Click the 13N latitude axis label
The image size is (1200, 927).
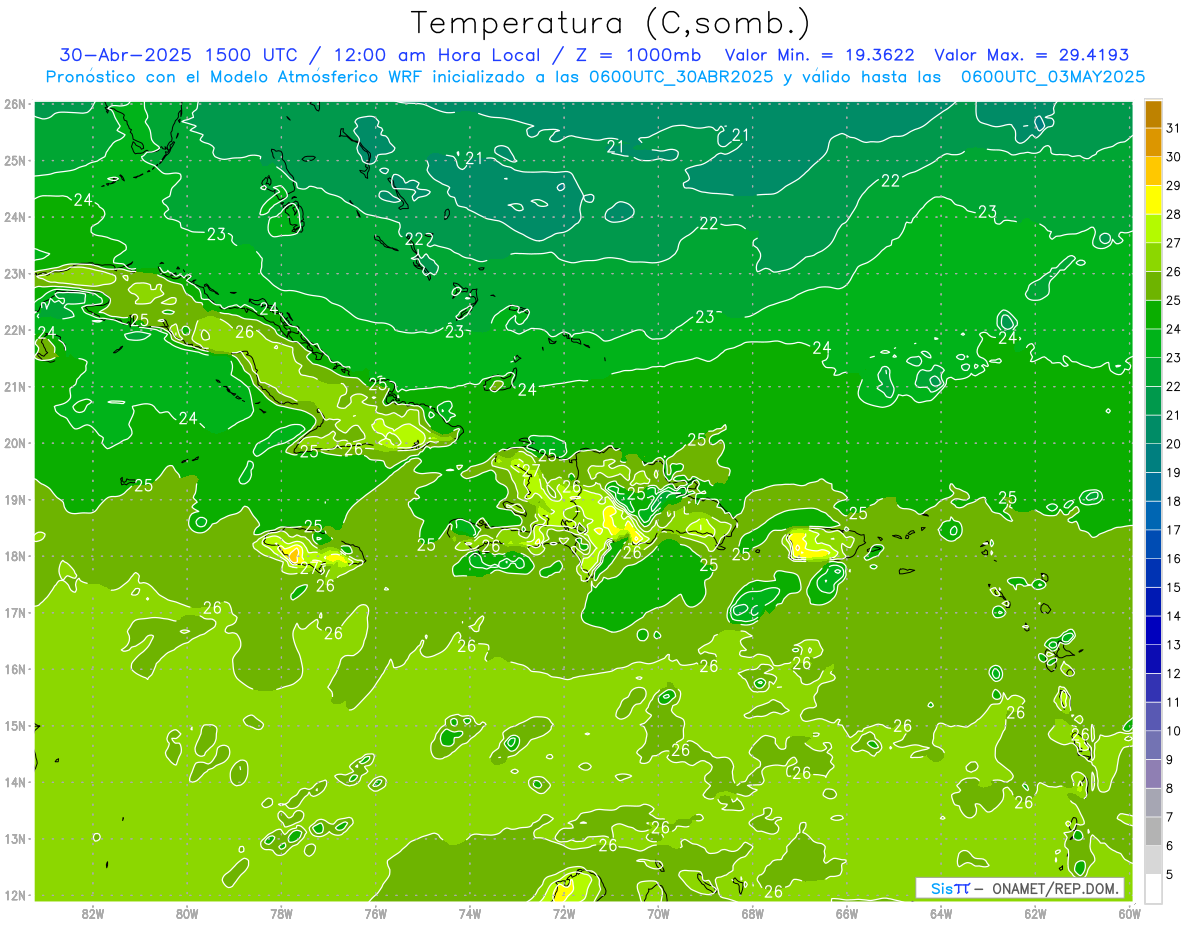[14, 838]
